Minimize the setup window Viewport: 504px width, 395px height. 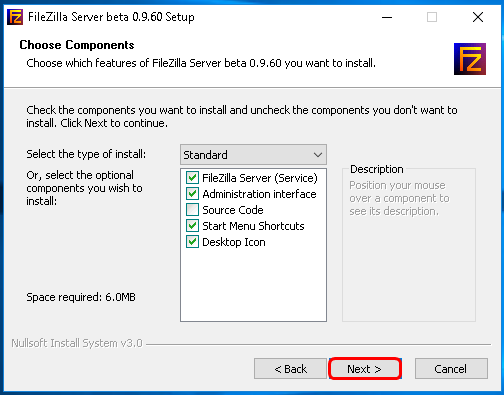point(387,17)
